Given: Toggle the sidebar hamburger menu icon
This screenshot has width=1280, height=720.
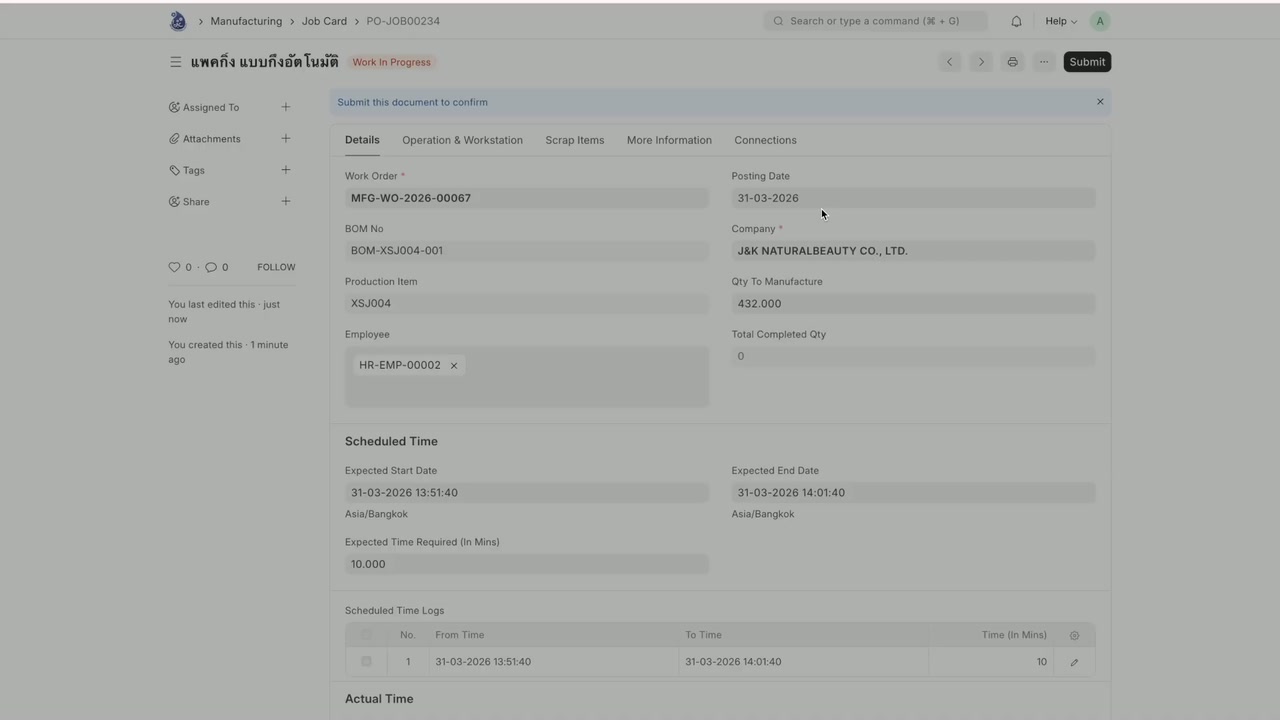Looking at the screenshot, I should pos(175,62).
